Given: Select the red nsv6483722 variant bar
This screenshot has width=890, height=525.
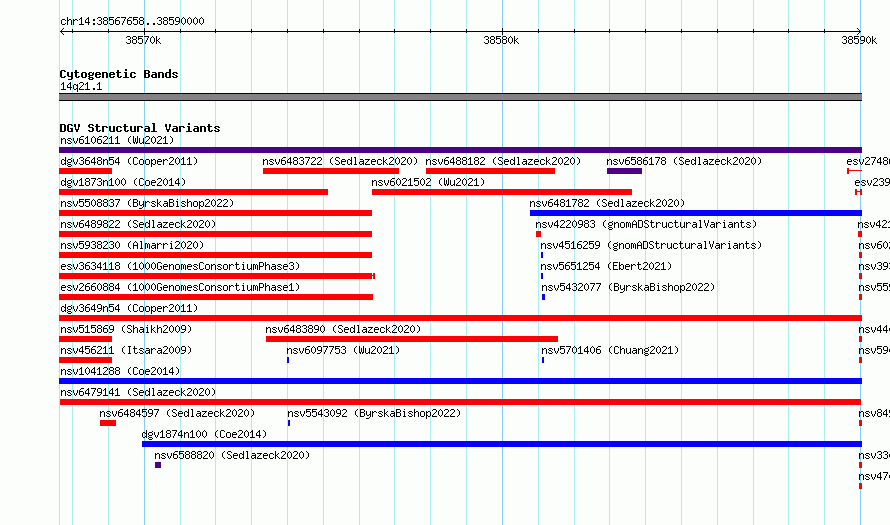Looking at the screenshot, I should [331, 171].
